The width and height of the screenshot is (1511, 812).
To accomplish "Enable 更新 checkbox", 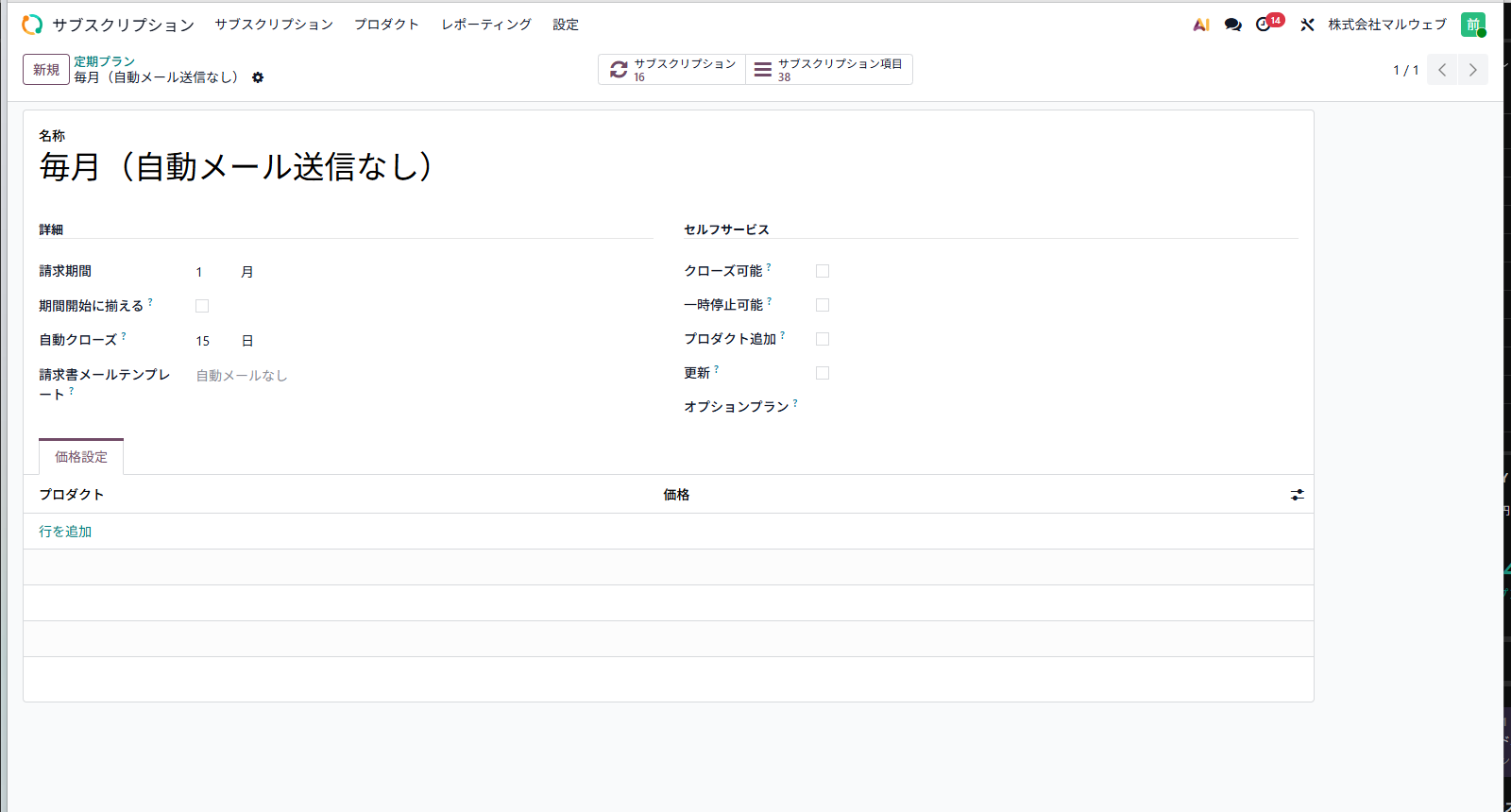I will point(823,373).
